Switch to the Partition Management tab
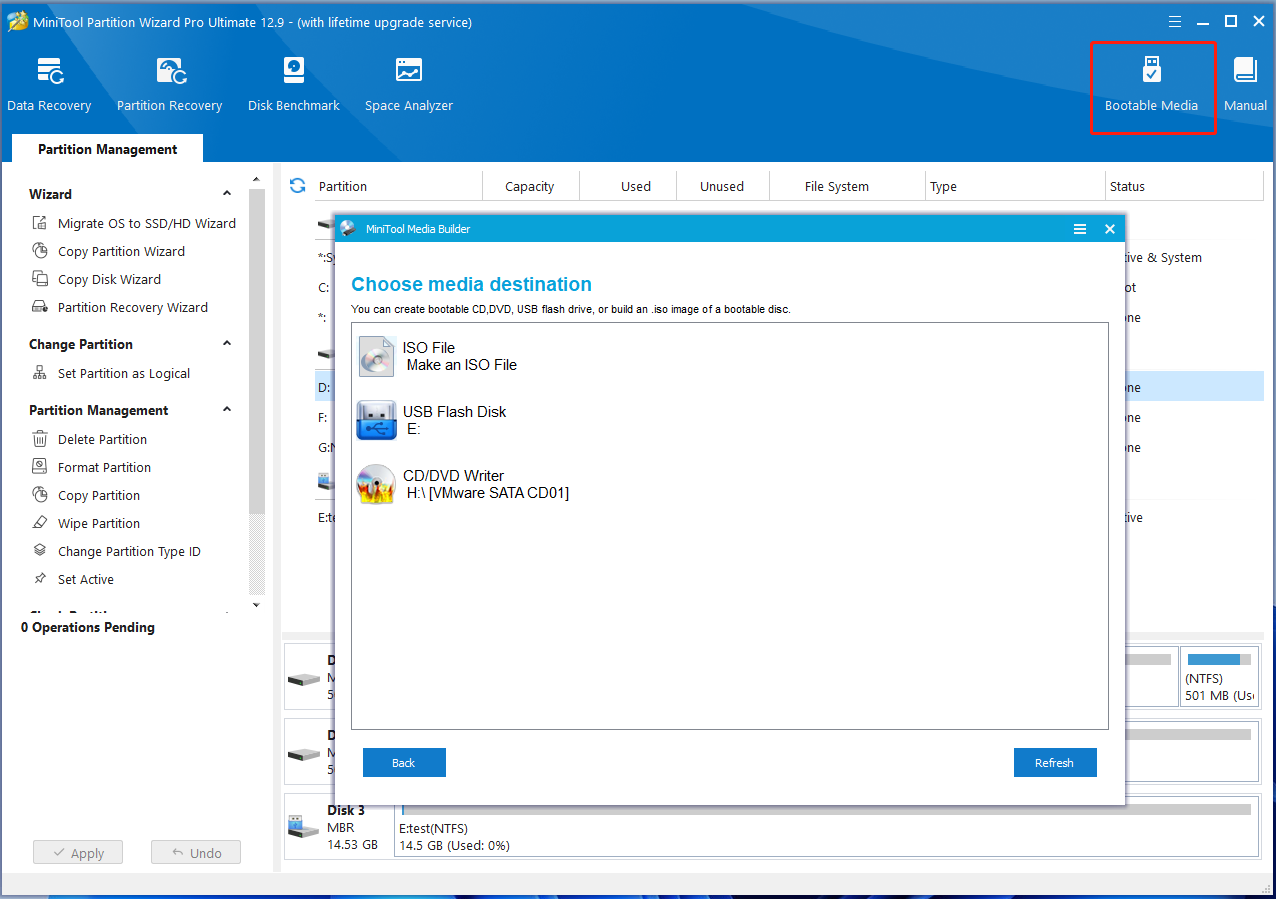The image size is (1276, 899). [106, 148]
